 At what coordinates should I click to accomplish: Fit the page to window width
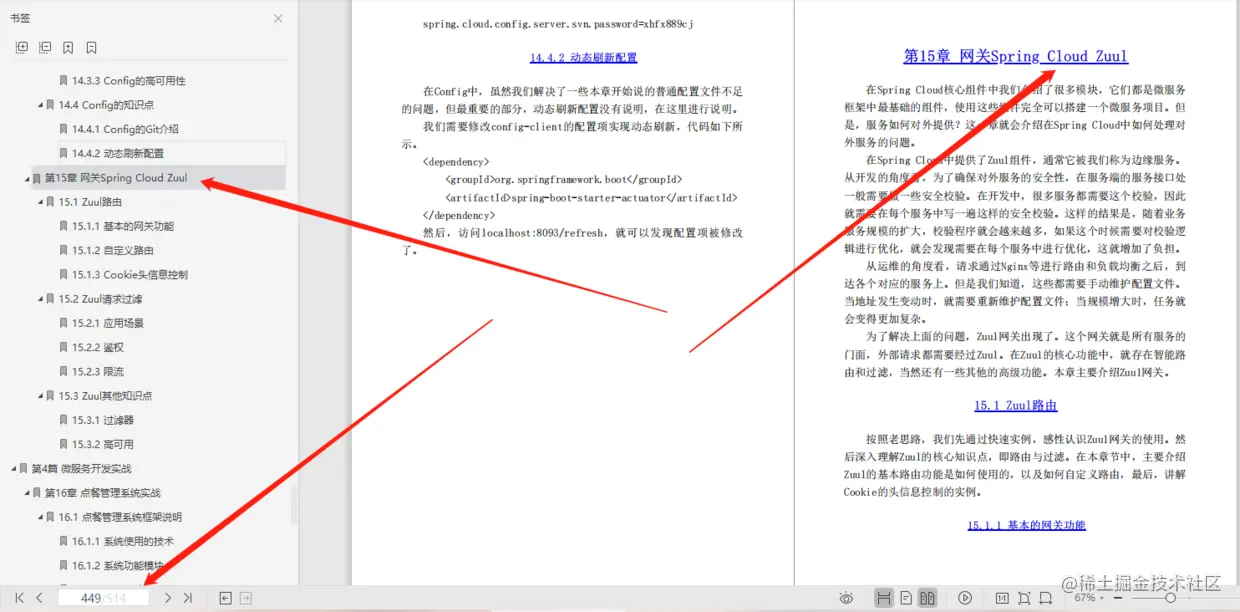tap(1046, 598)
